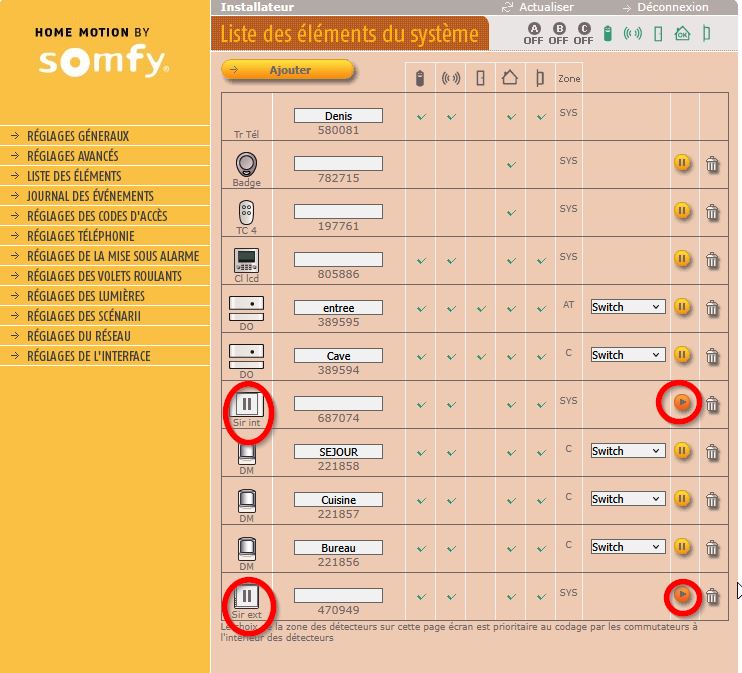Delete the Bureau detector with trash icon
The image size is (742, 673).
tap(712, 547)
